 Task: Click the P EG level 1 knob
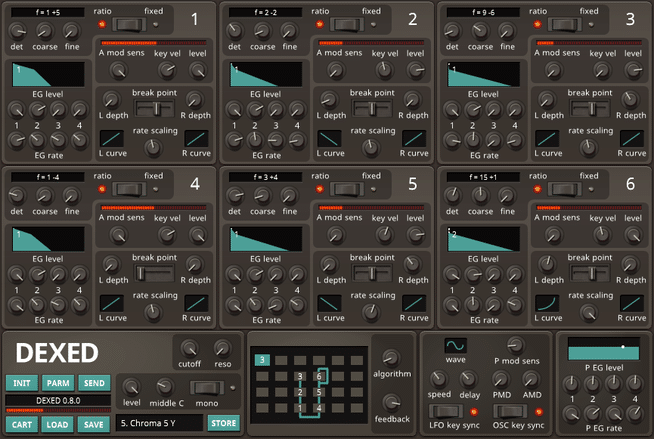[571, 383]
